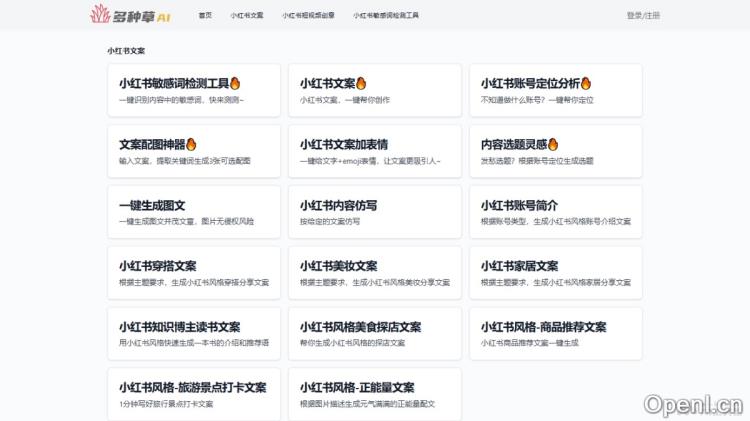Open the 首页 nav item

(205, 16)
